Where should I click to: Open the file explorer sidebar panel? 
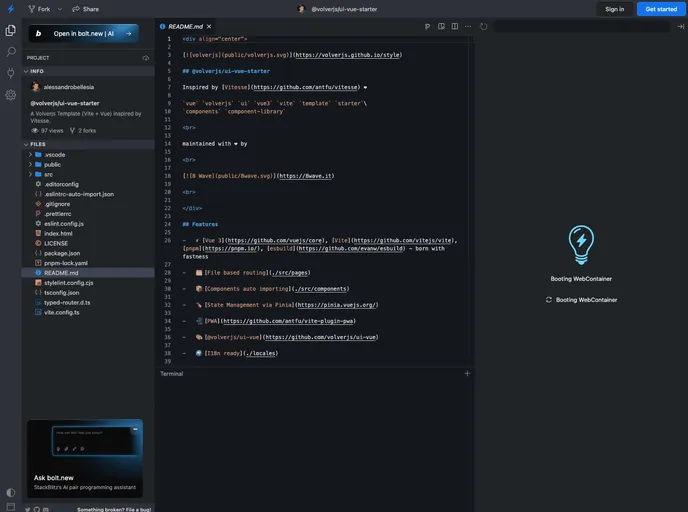pyautogui.click(x=11, y=30)
